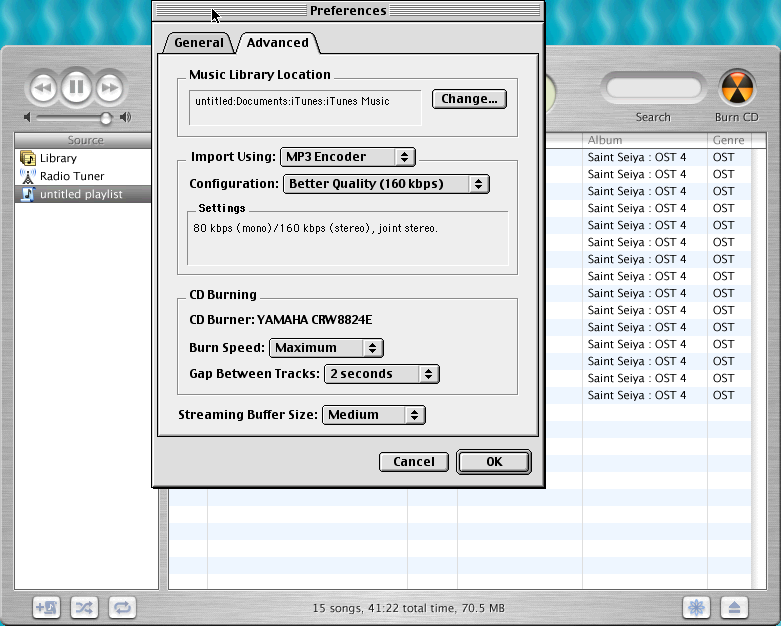The height and width of the screenshot is (626, 781).
Task: Click the Source column header
Action: coord(83,140)
